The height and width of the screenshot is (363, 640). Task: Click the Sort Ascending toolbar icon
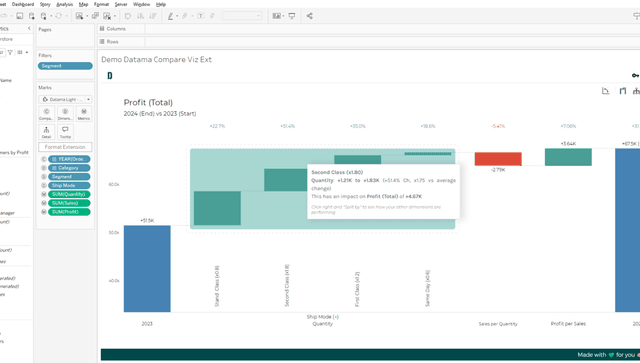coord(140,16)
